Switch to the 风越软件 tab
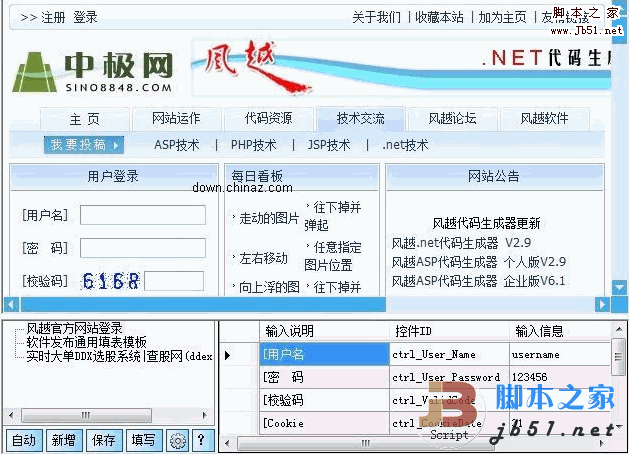The width and height of the screenshot is (629, 454). [x=544, y=119]
